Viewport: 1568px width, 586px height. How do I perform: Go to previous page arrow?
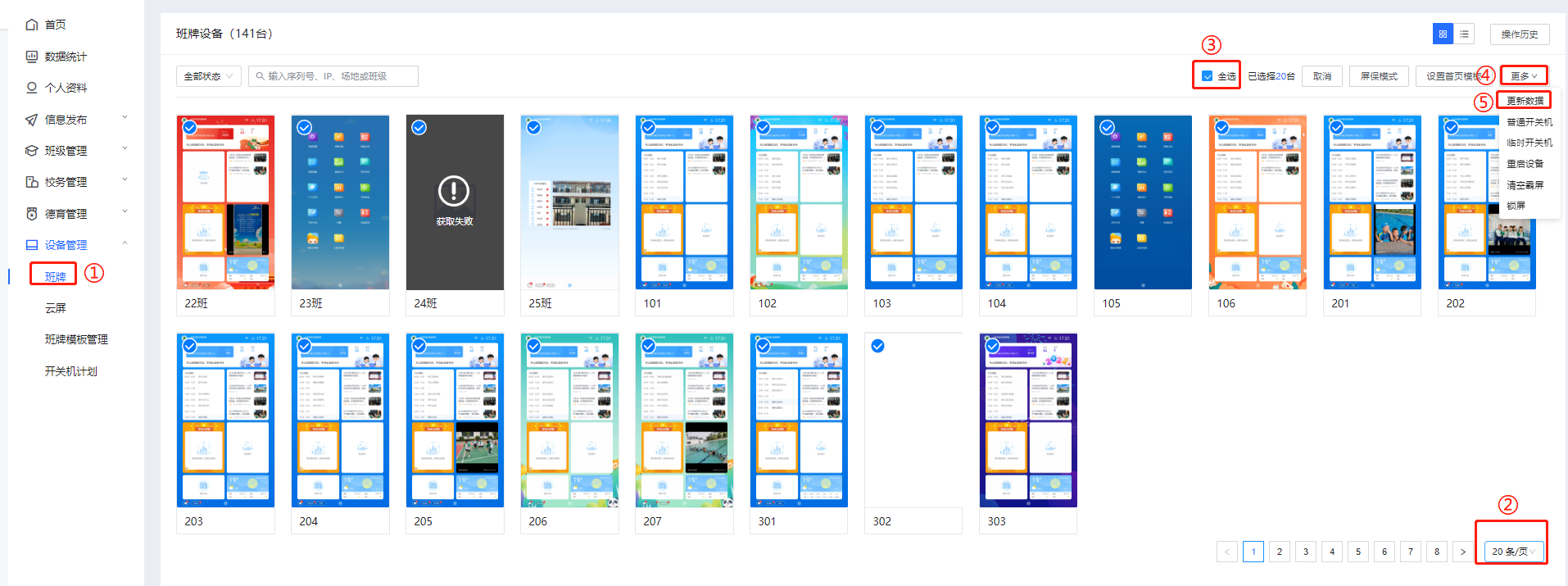point(1227,552)
